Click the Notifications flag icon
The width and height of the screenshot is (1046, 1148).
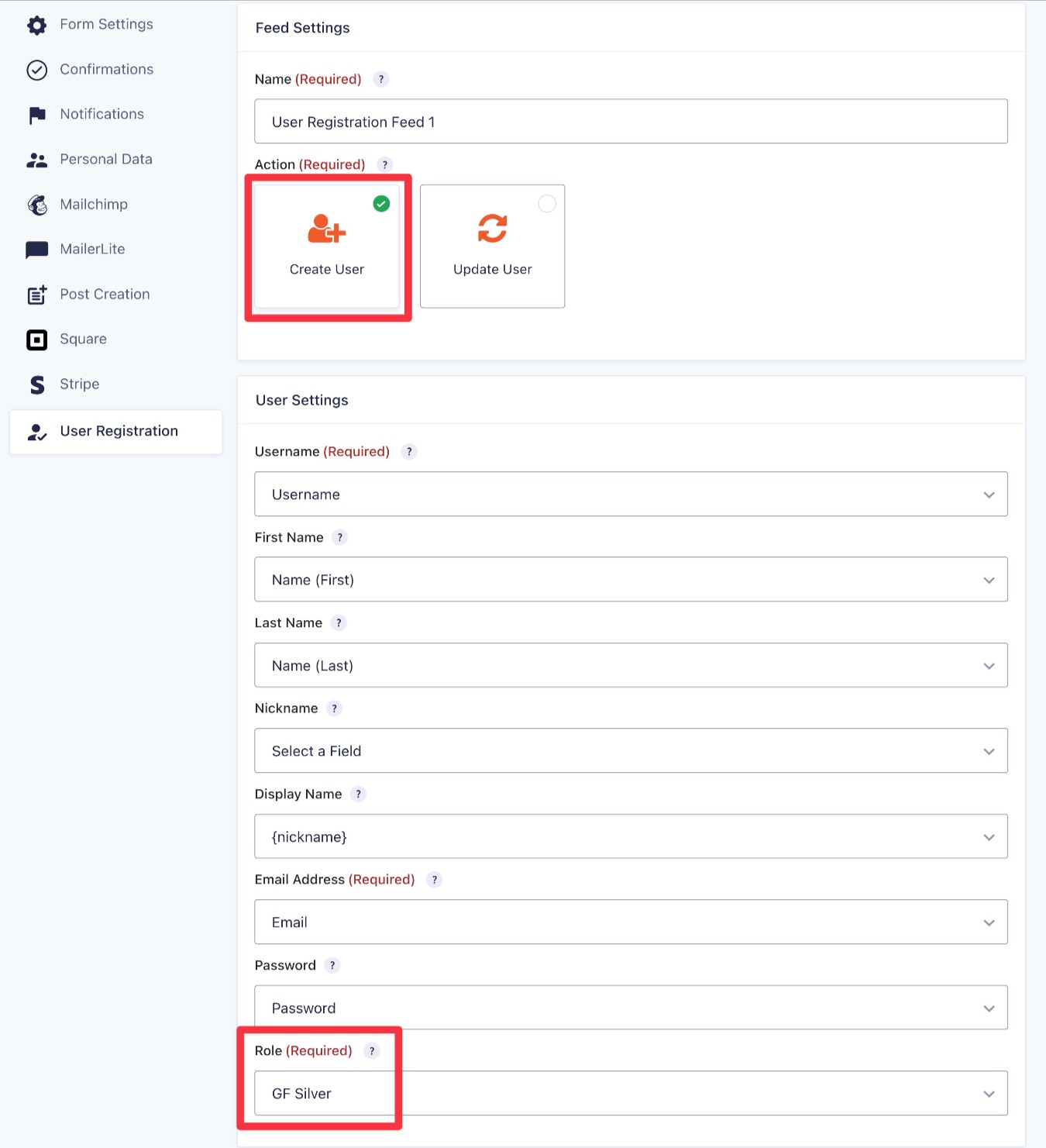(x=36, y=115)
